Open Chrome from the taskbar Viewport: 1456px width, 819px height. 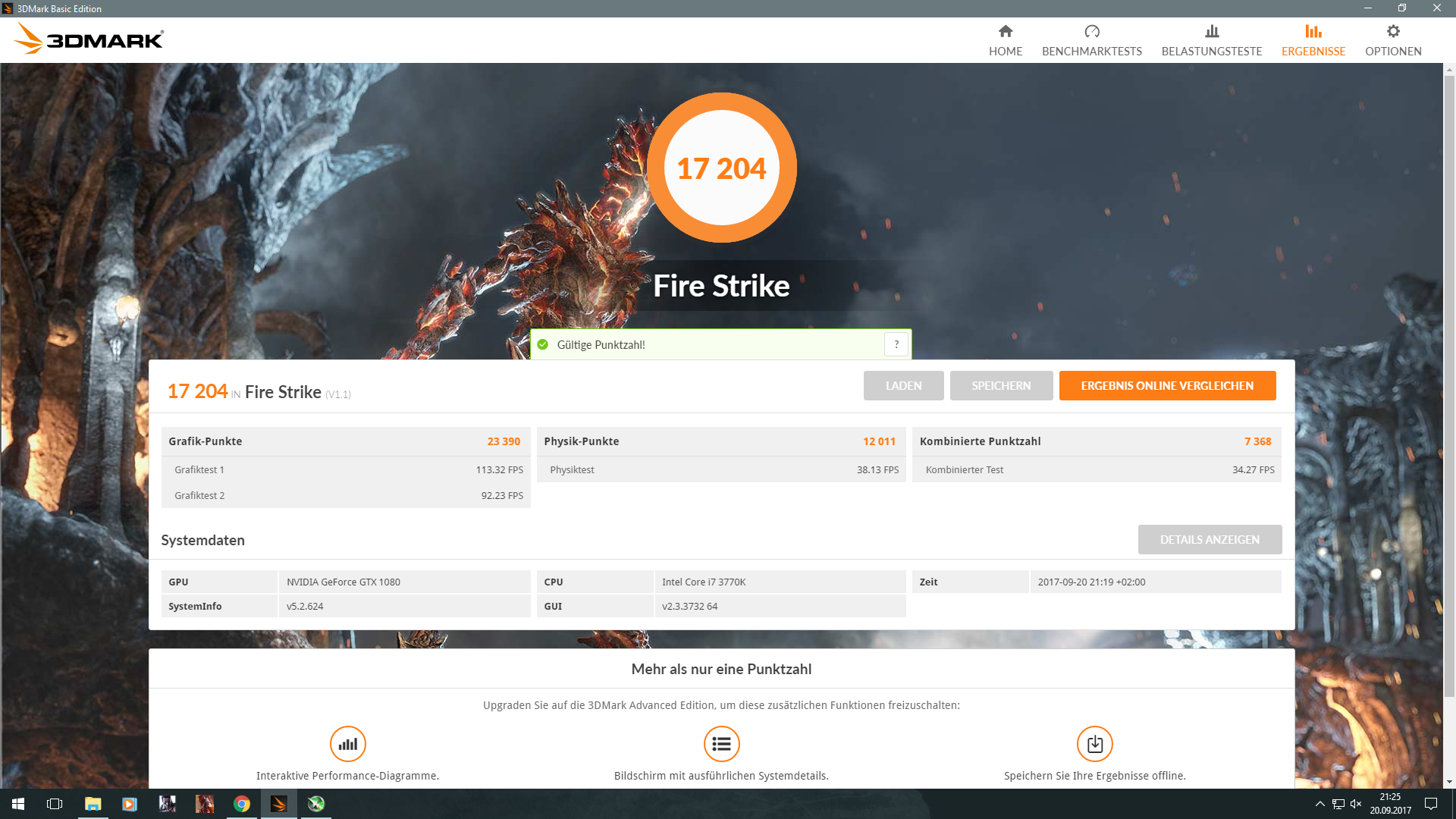tap(242, 804)
